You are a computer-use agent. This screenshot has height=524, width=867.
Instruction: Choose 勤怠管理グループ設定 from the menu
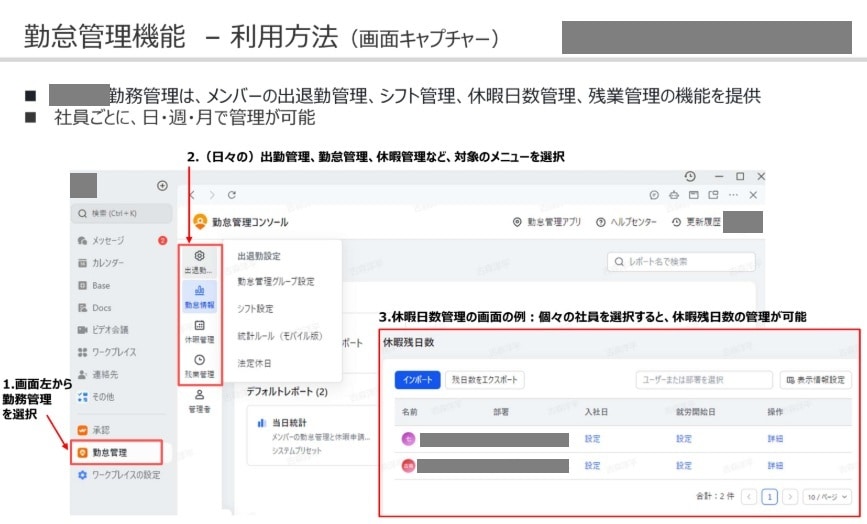point(276,281)
